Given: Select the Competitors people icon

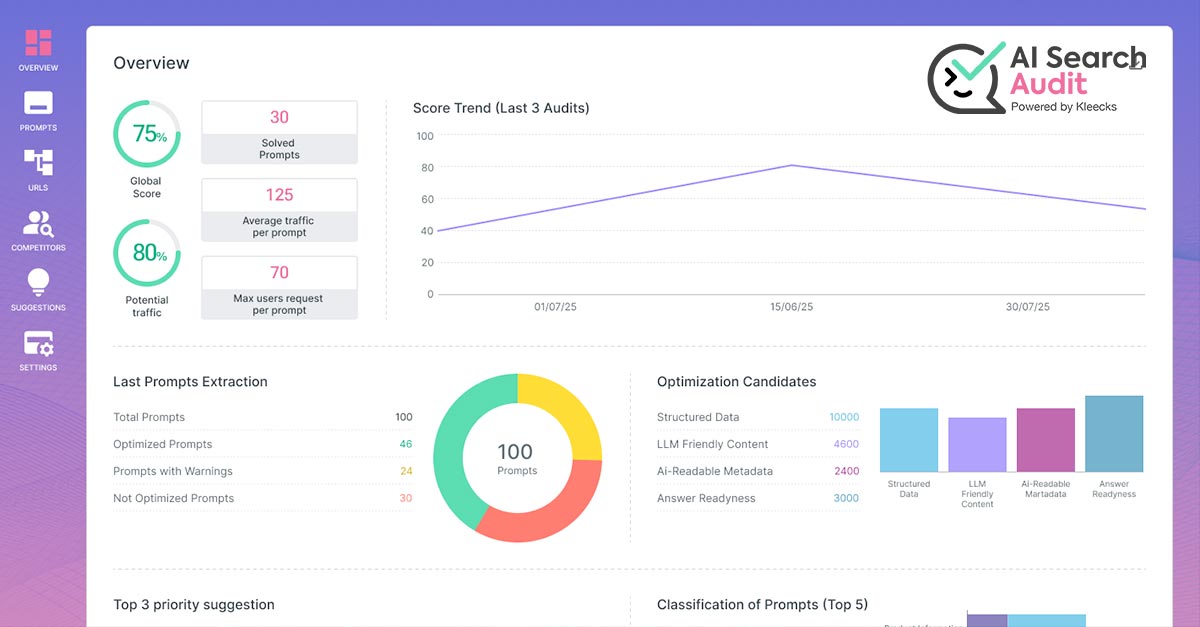Looking at the screenshot, I should click(37, 224).
